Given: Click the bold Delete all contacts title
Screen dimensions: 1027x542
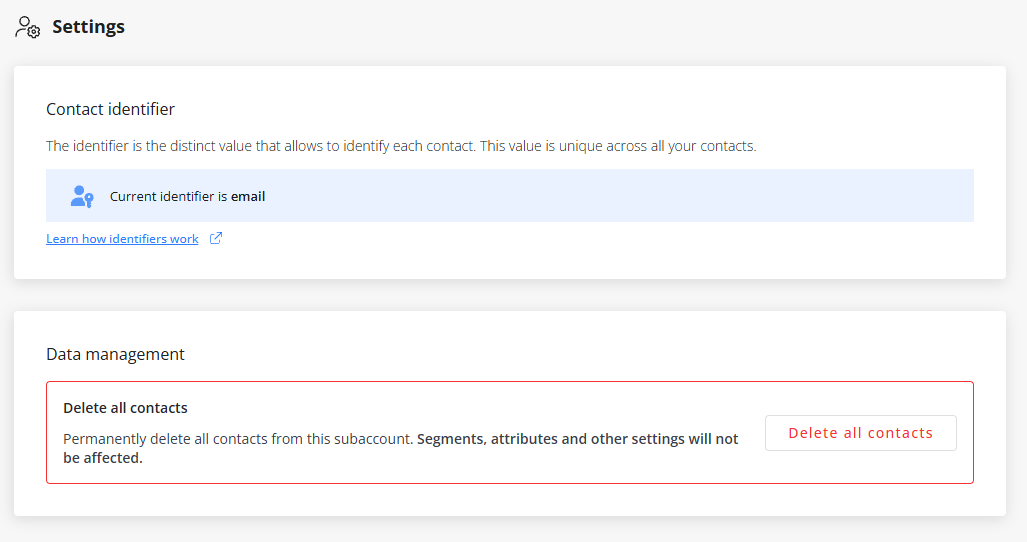Looking at the screenshot, I should tap(125, 408).
